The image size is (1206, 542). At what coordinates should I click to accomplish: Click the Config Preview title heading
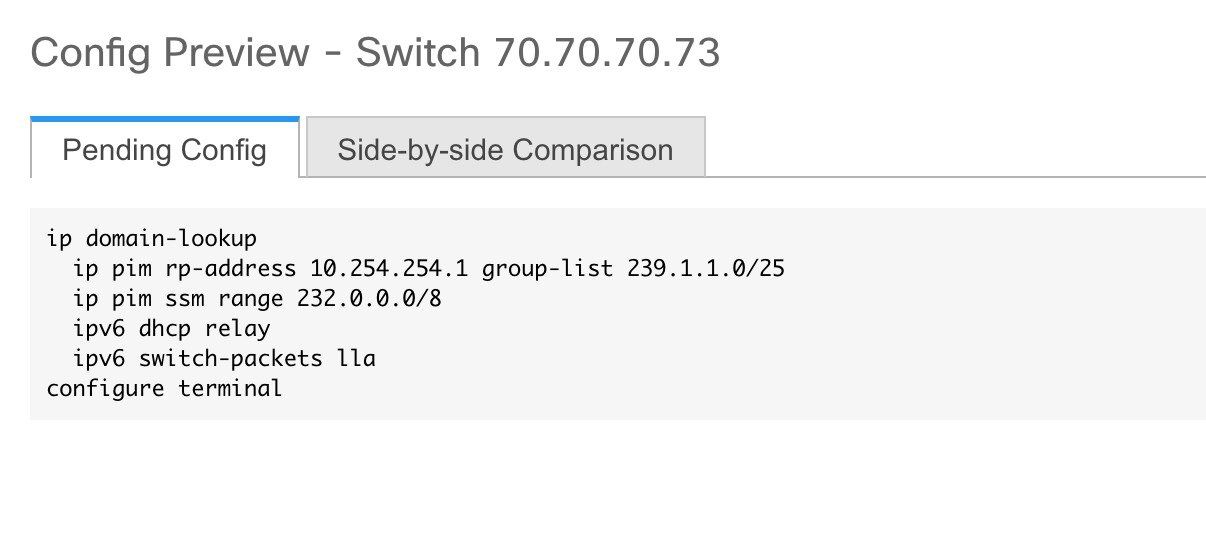[375, 53]
